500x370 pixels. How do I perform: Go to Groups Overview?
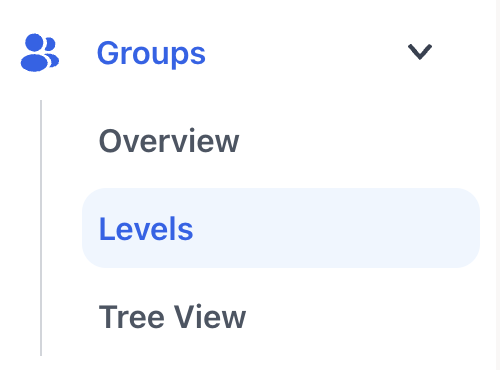169,141
